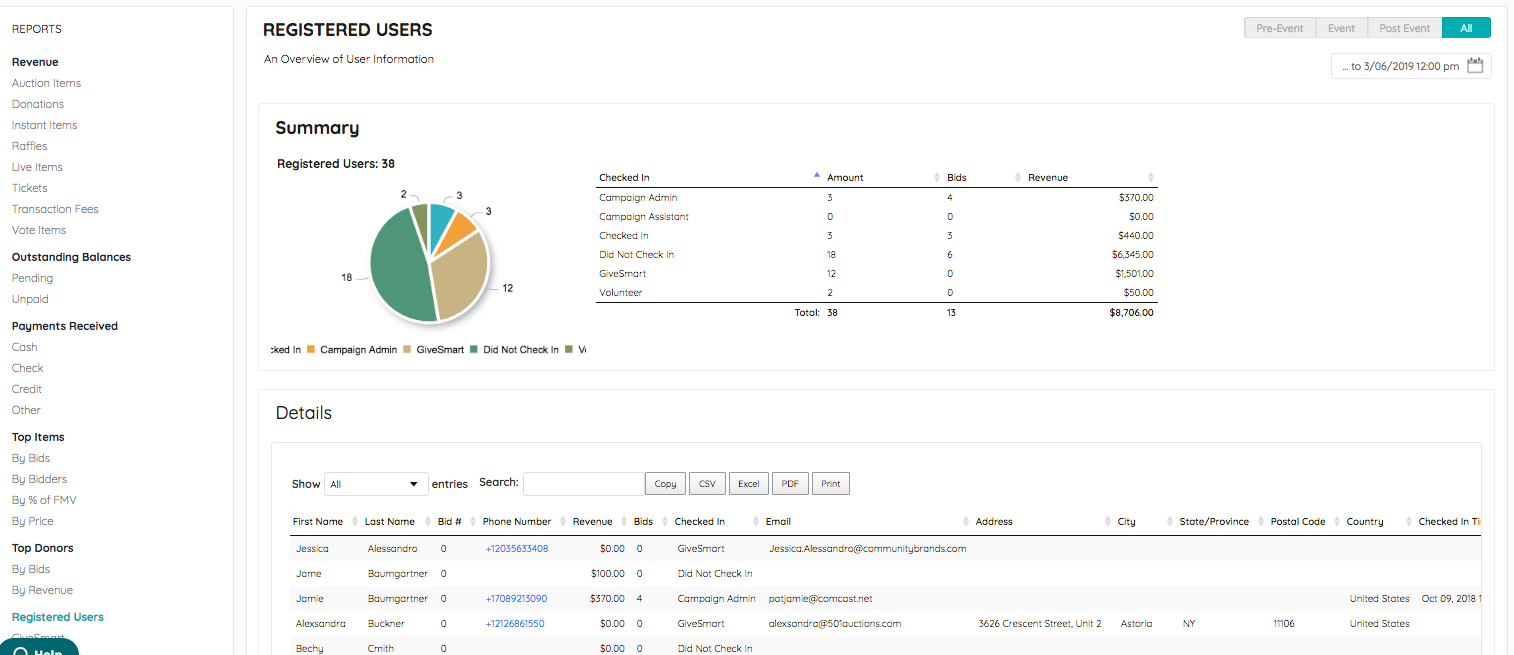The image size is (1514, 655).
Task: Sort details by First Name arrows
Action: tap(353, 522)
